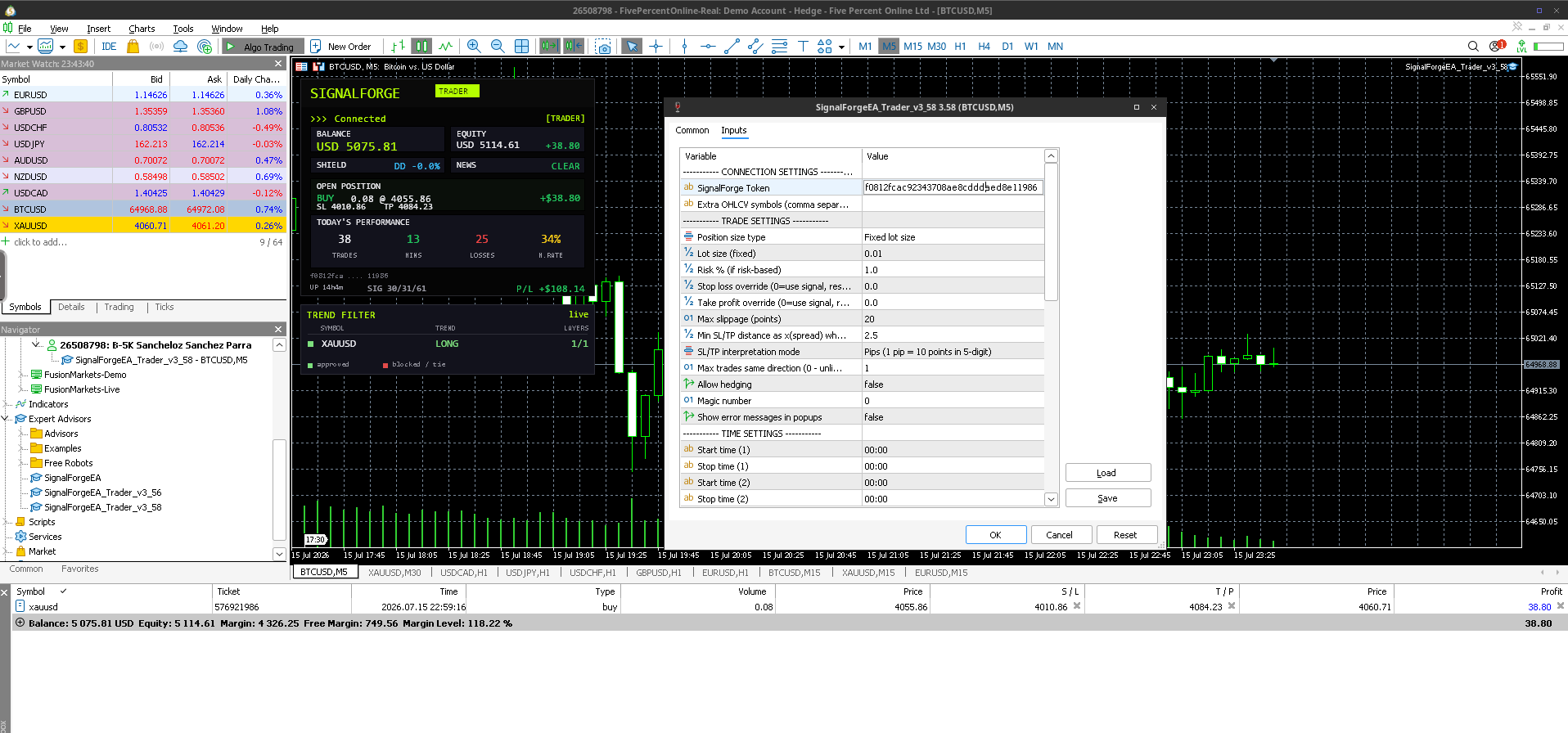The height and width of the screenshot is (733, 1568).
Task: Click the Signals radio-wave icon
Action: coord(156,47)
